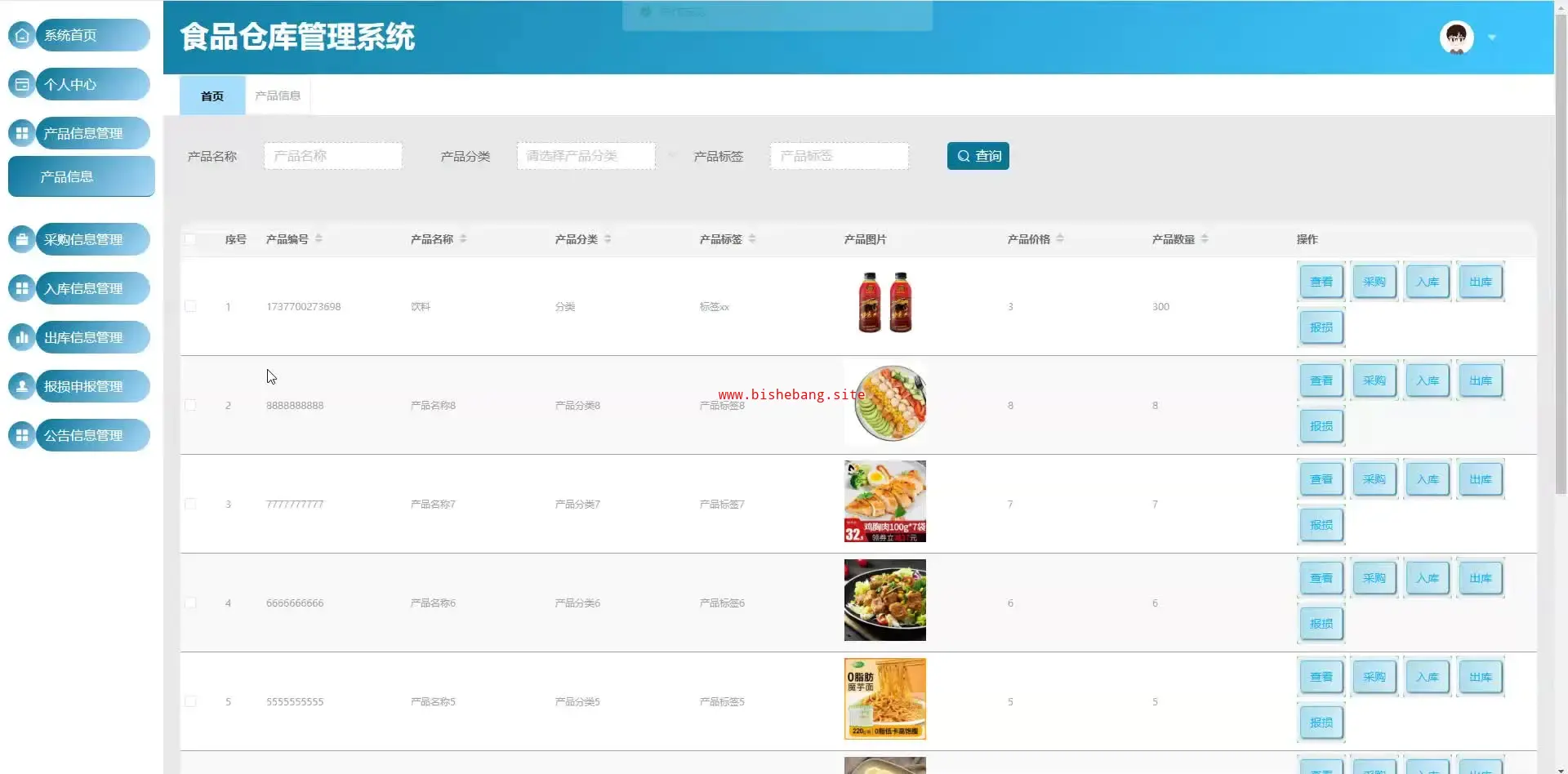Viewport: 1568px width, 774px height.
Task: Open the beef dish image for 产品名称6
Action: [885, 600]
